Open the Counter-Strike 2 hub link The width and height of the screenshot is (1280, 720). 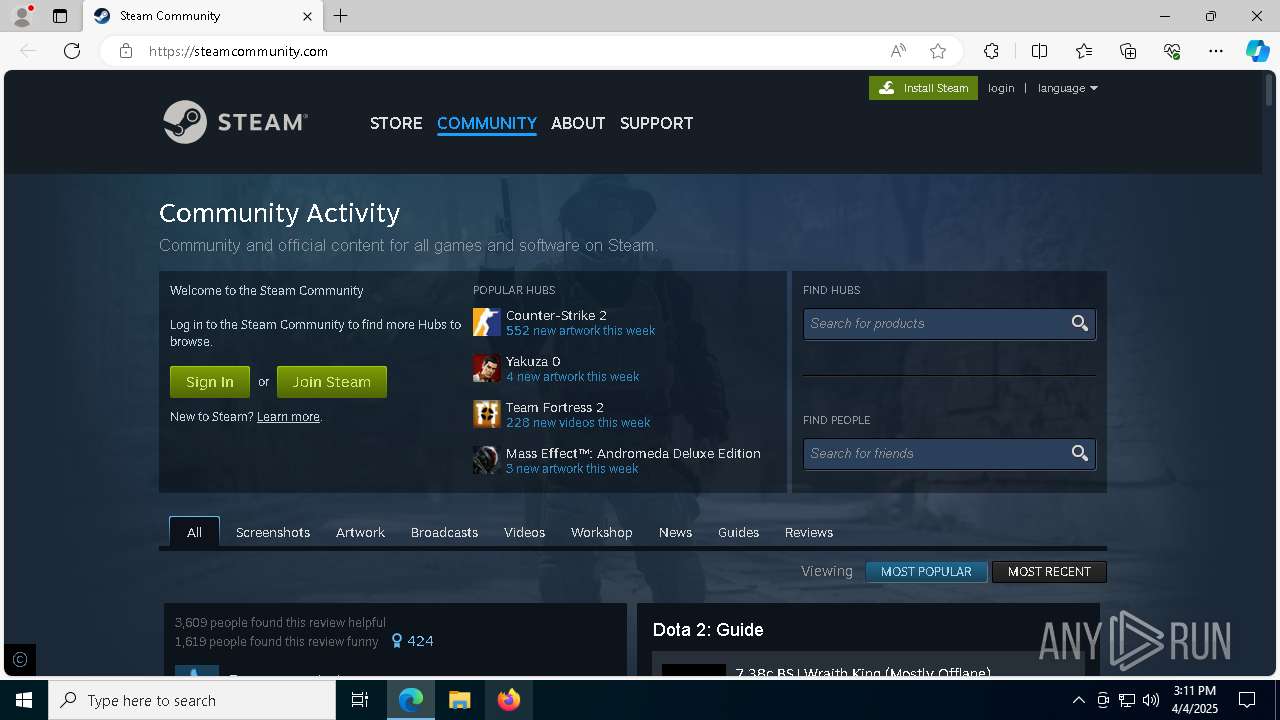[x=556, y=315]
